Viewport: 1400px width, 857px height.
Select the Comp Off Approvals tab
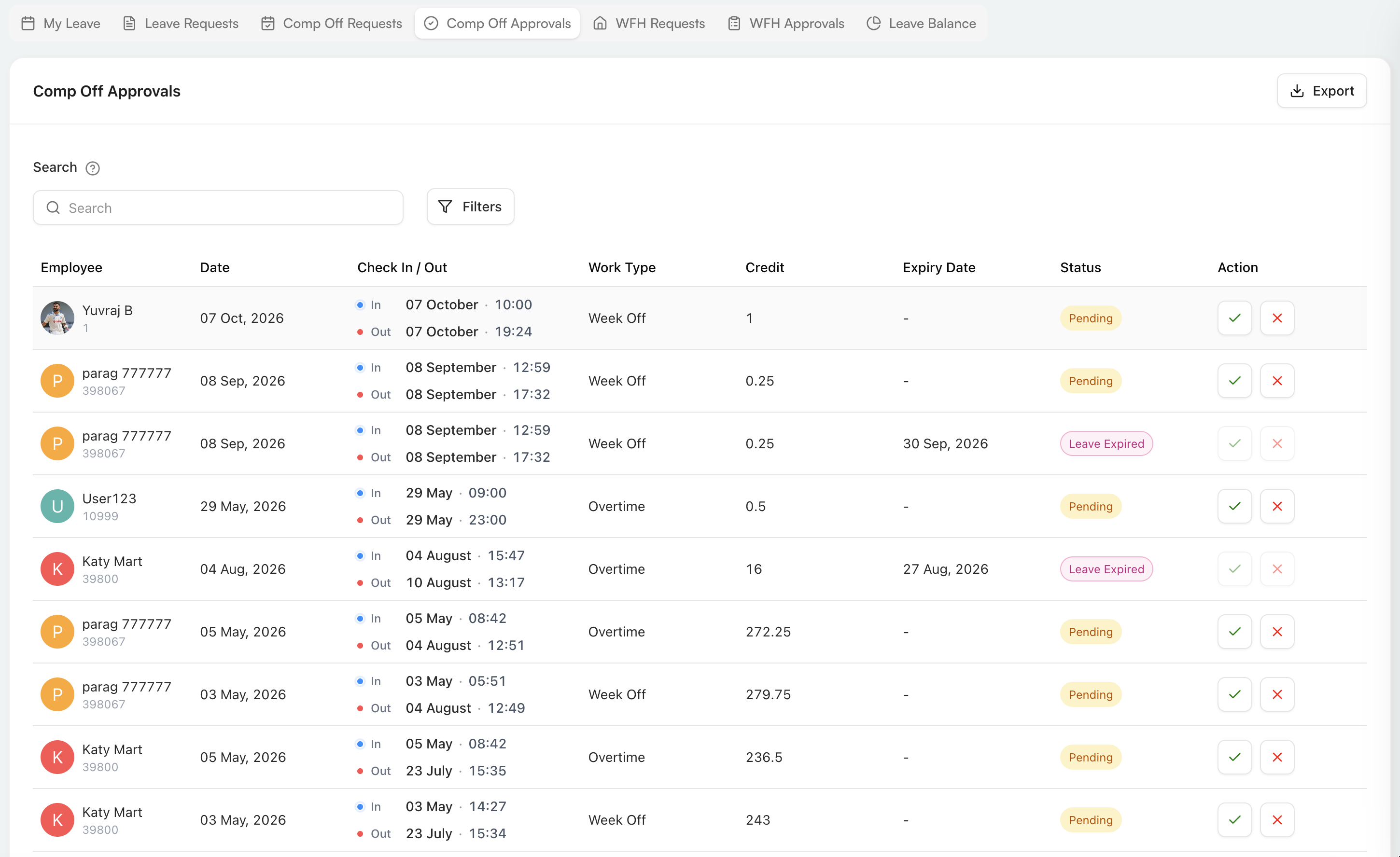click(497, 23)
